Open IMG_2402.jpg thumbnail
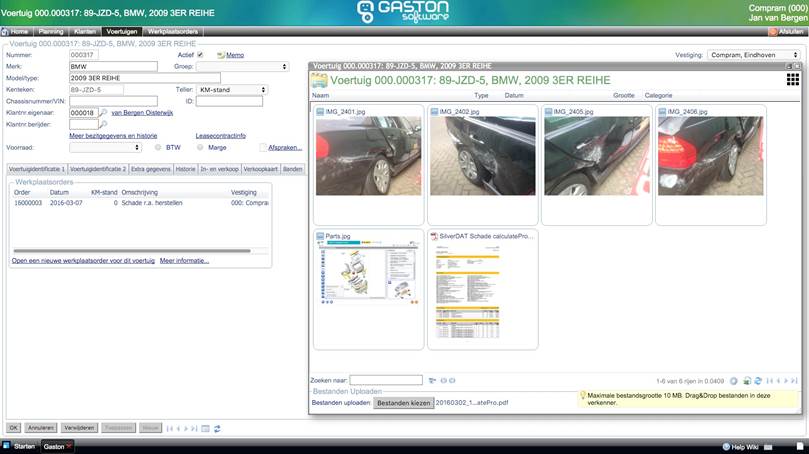The width and height of the screenshot is (809, 454). pos(482,156)
